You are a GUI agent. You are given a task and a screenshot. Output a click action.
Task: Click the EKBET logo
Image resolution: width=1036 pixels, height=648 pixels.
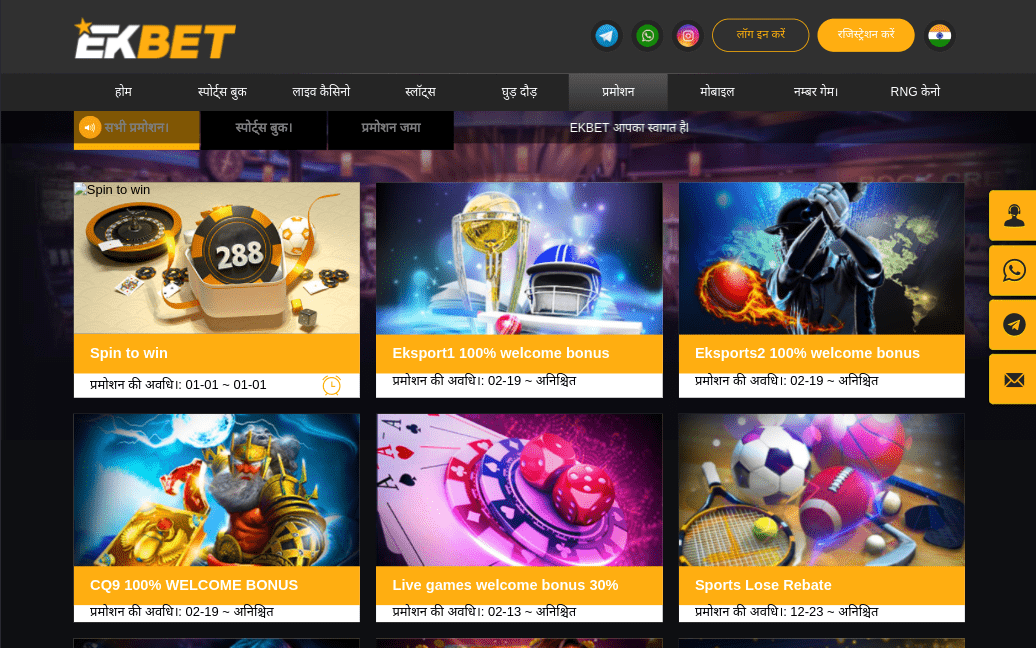(155, 38)
